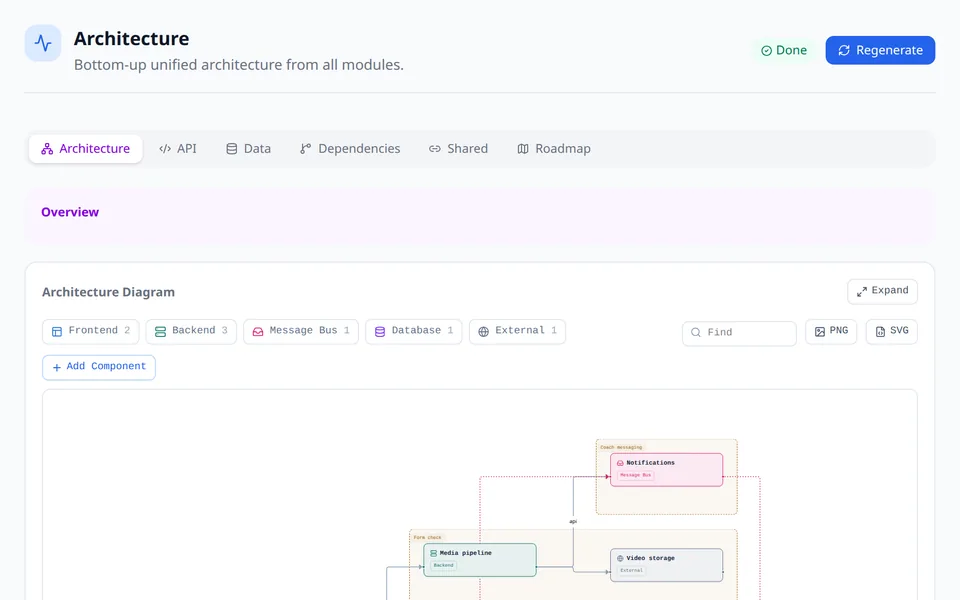Click the External tag on Video storage
Viewport: 960px width, 600px height.
(x=631, y=570)
